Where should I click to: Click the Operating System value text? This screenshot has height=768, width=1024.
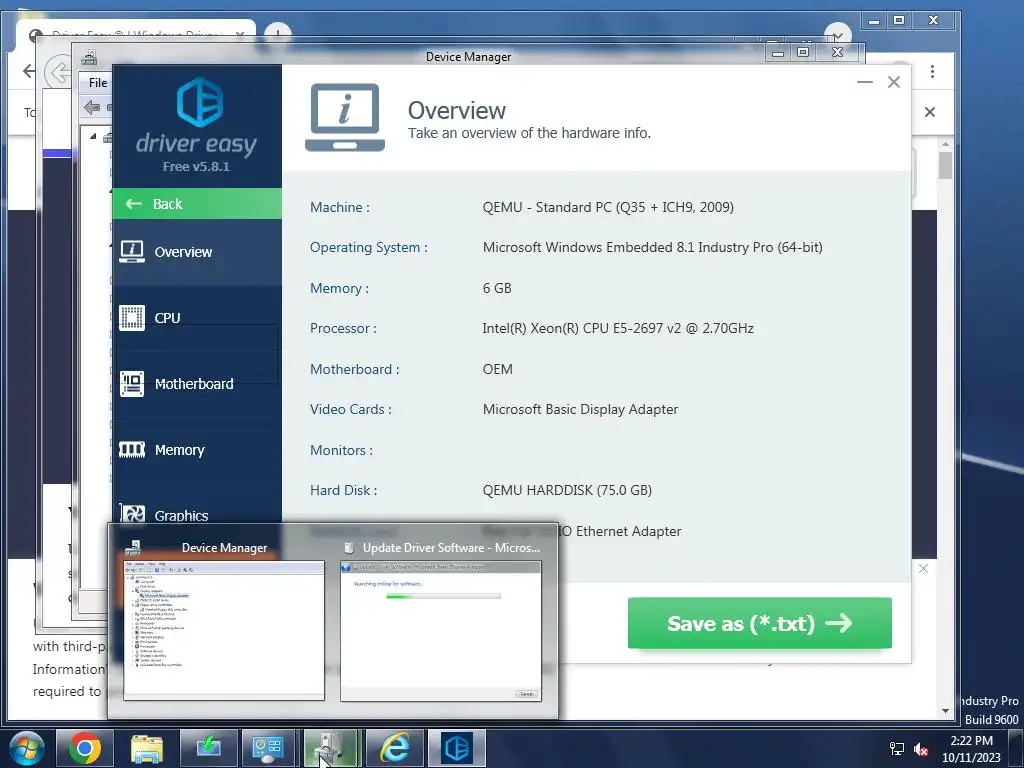click(652, 248)
